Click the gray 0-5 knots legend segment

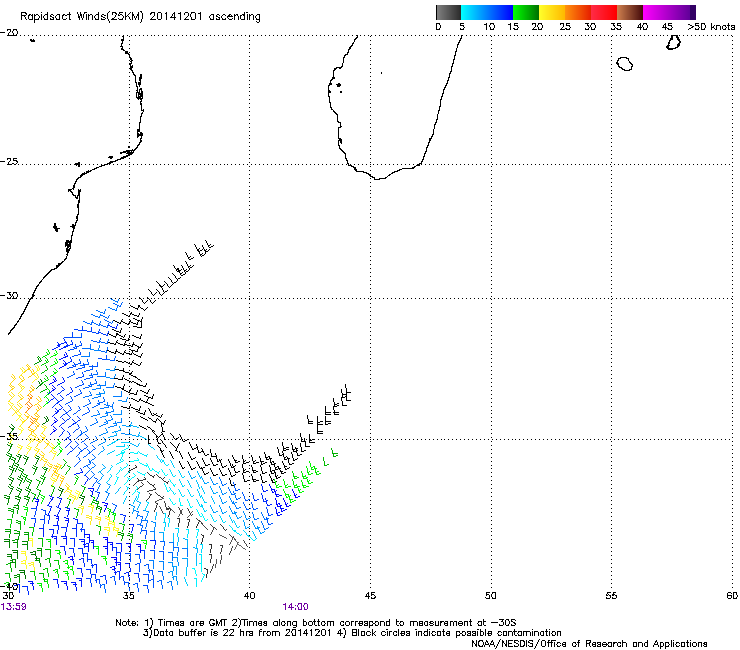pos(449,12)
